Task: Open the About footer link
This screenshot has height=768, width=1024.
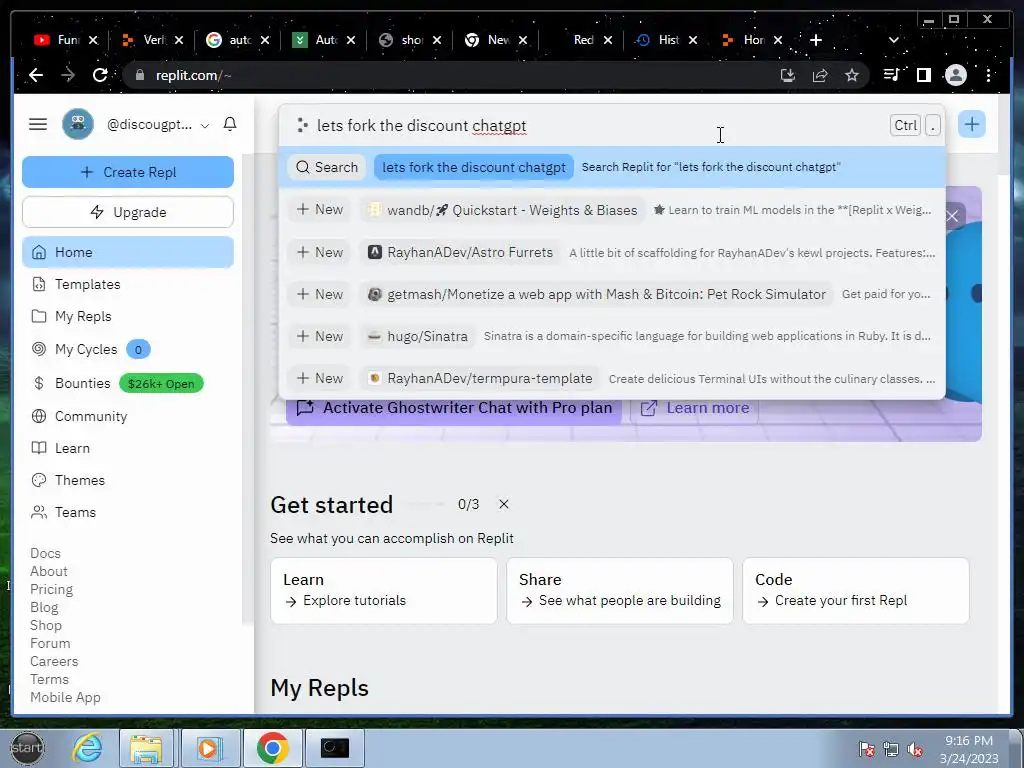Action: (x=48, y=571)
